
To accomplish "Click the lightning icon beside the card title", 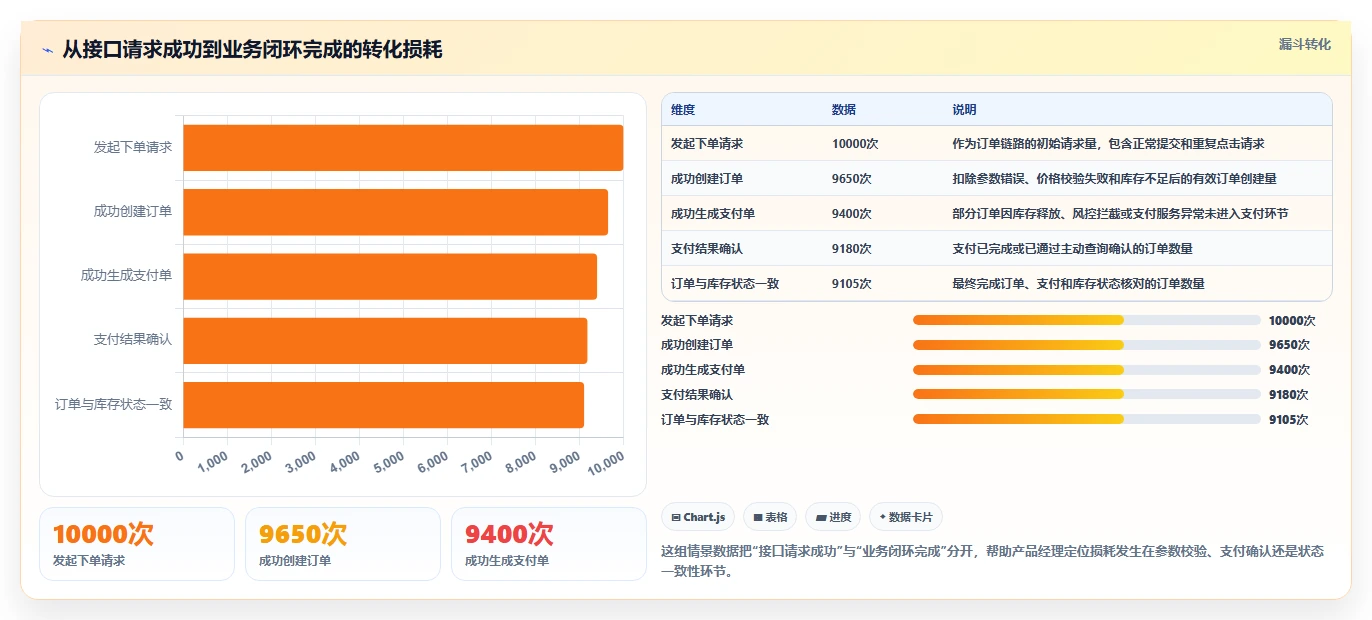I will (x=47, y=50).
